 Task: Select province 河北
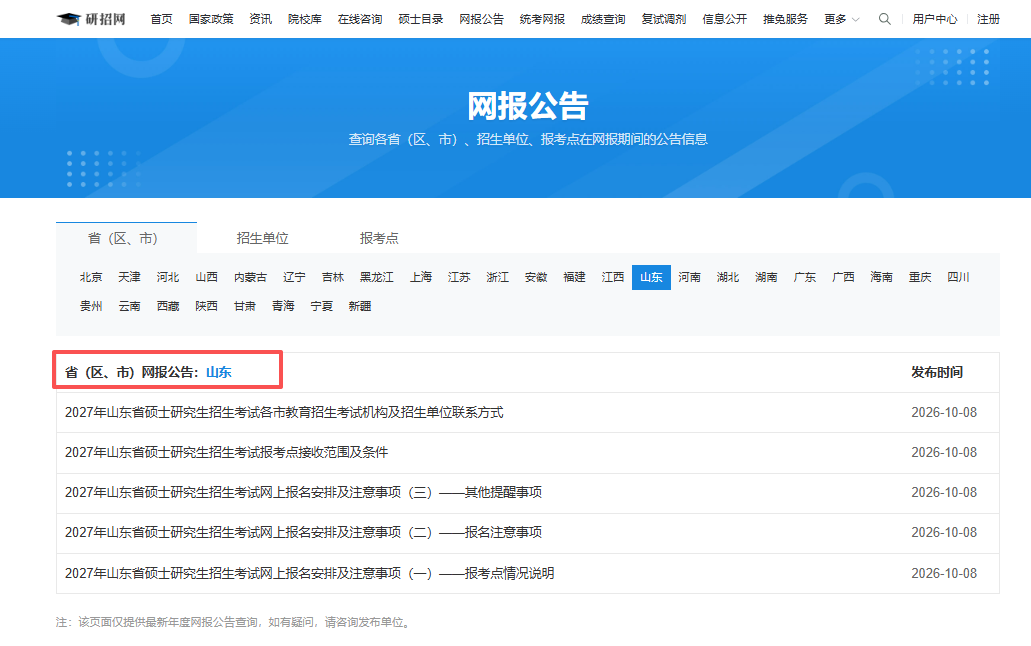(168, 277)
